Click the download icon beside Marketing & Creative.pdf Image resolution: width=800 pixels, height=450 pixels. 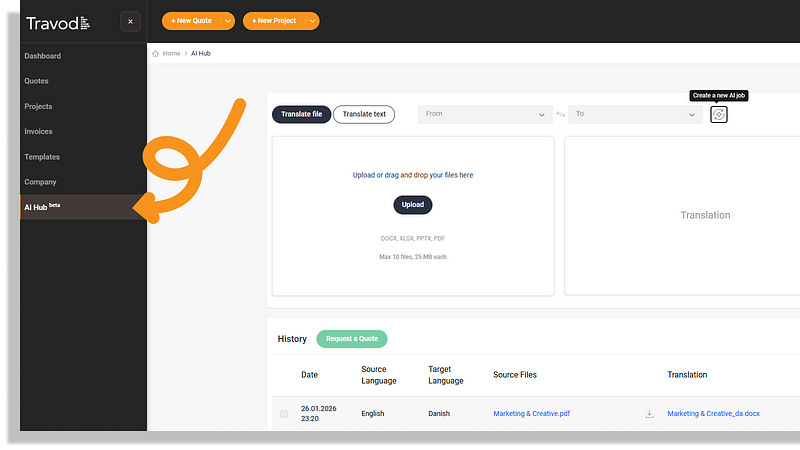point(649,414)
